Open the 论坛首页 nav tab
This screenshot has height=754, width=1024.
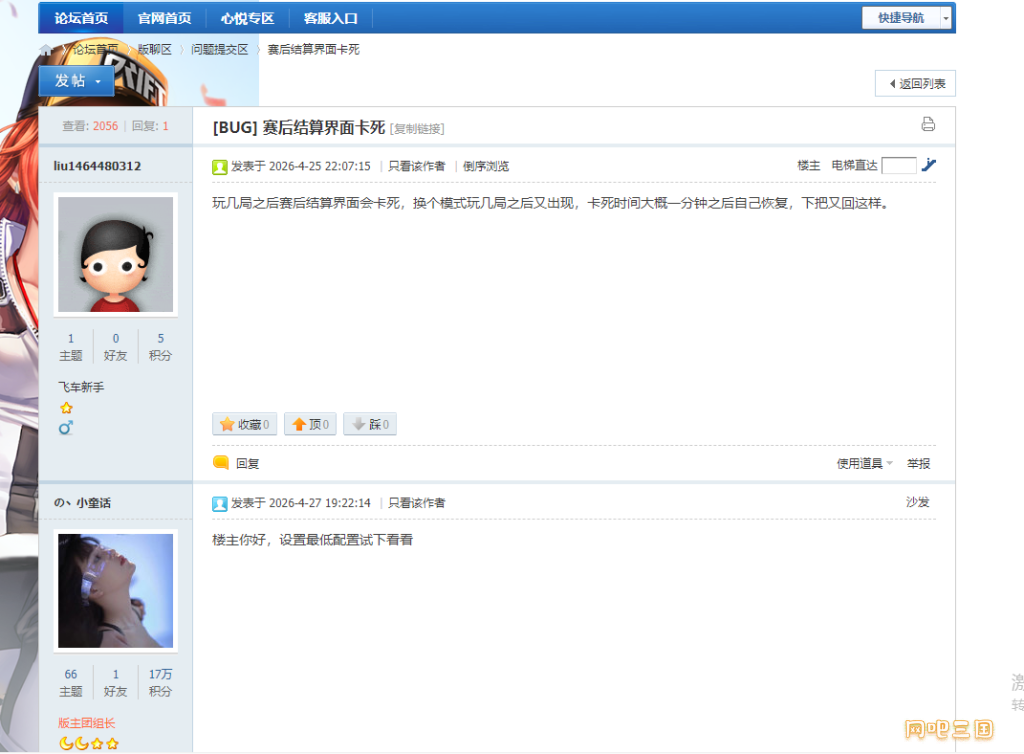(x=81, y=18)
